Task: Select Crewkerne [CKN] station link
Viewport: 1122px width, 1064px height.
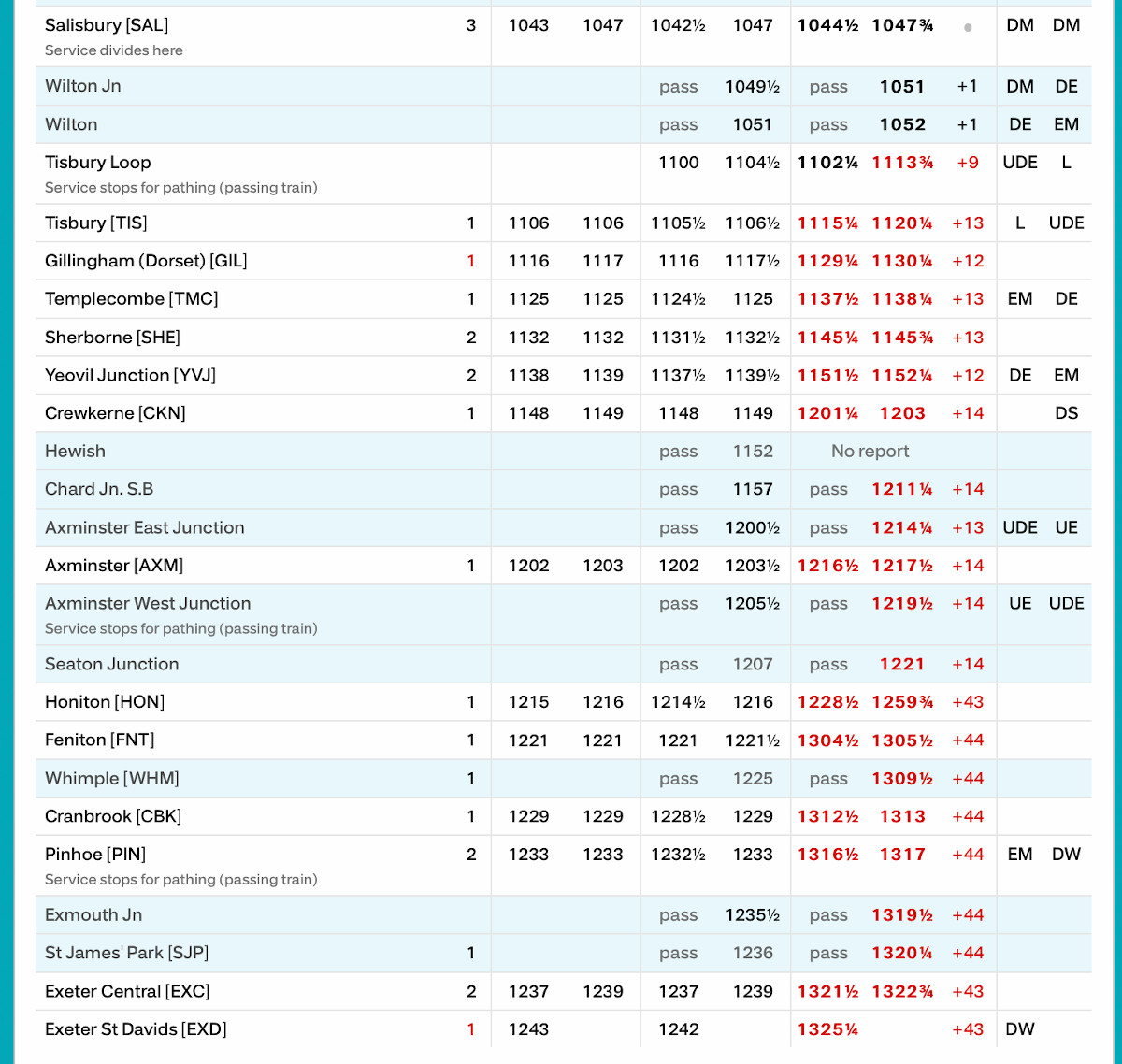Action: pos(115,413)
